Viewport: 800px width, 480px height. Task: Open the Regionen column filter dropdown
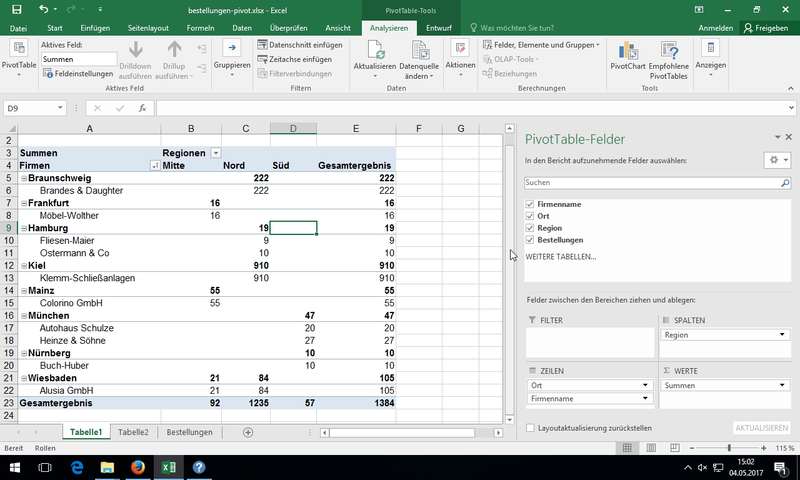(215, 153)
